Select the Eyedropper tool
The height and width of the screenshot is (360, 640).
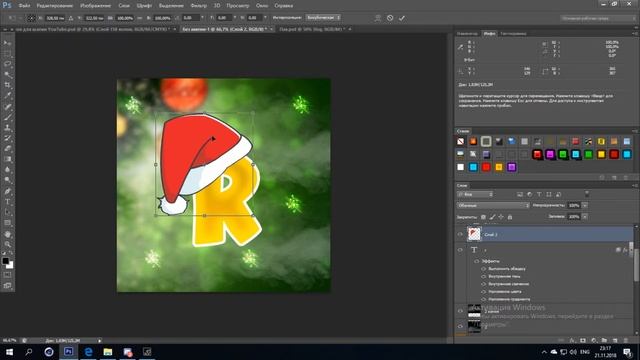point(7,96)
